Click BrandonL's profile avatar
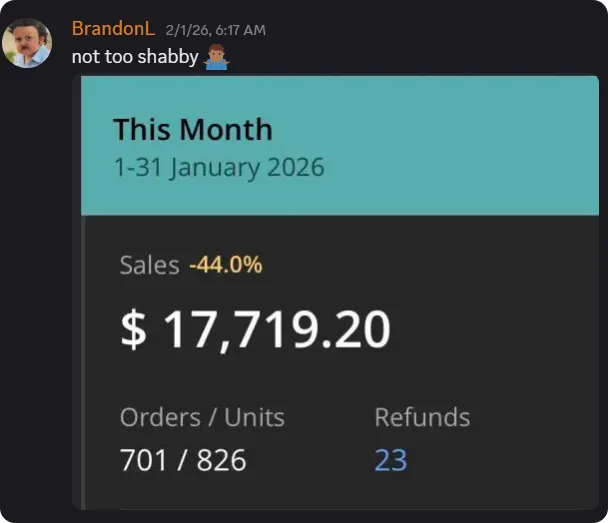The height and width of the screenshot is (523, 608). 26,43
